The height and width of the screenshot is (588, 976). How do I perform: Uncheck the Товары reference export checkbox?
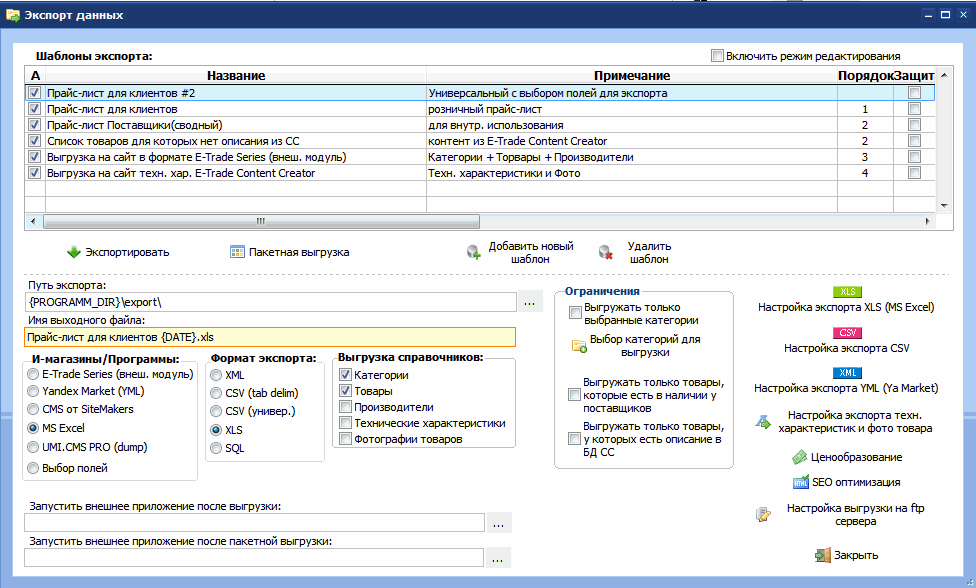345,391
